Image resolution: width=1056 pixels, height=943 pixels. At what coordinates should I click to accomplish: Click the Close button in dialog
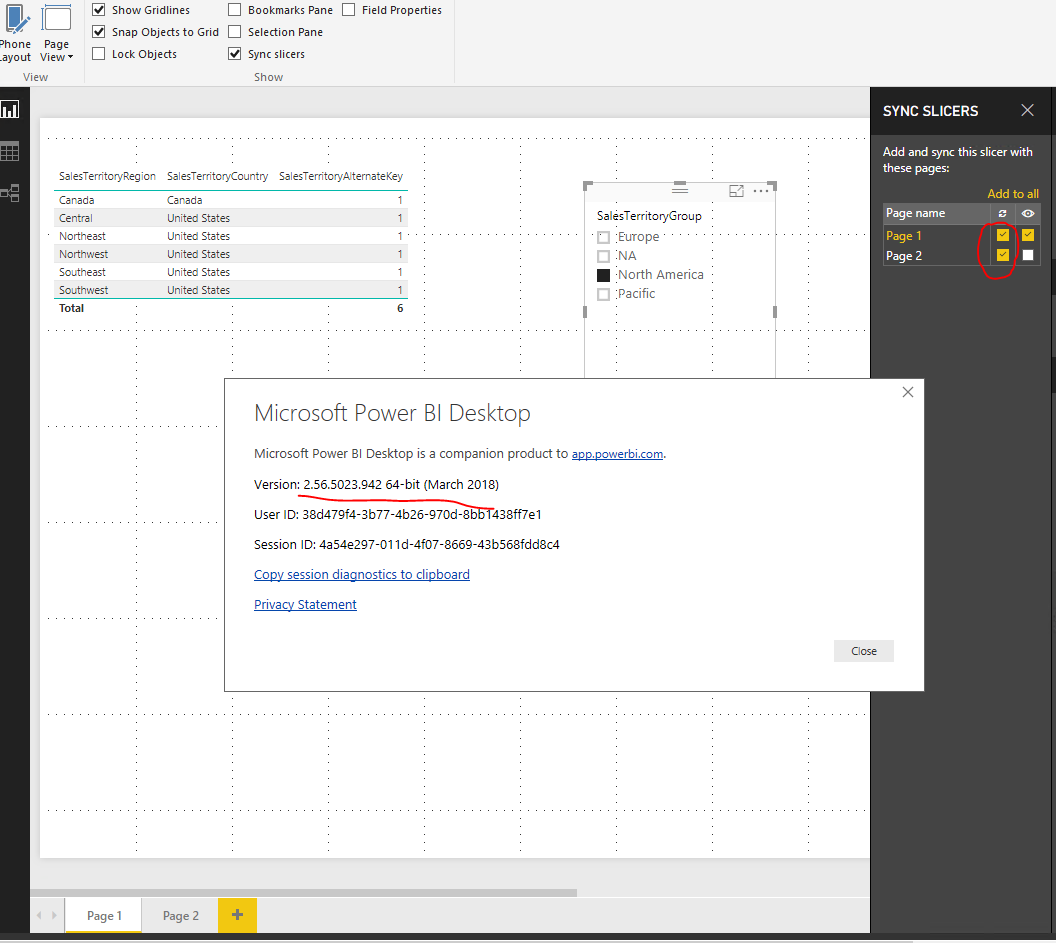click(x=863, y=651)
